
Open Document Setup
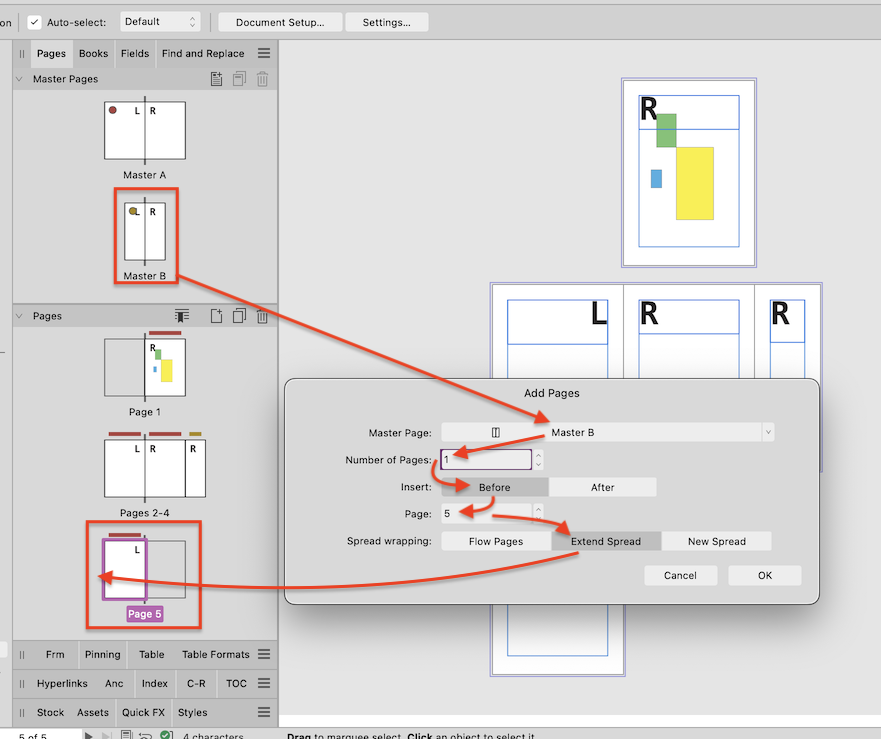pyautogui.click(x=279, y=21)
